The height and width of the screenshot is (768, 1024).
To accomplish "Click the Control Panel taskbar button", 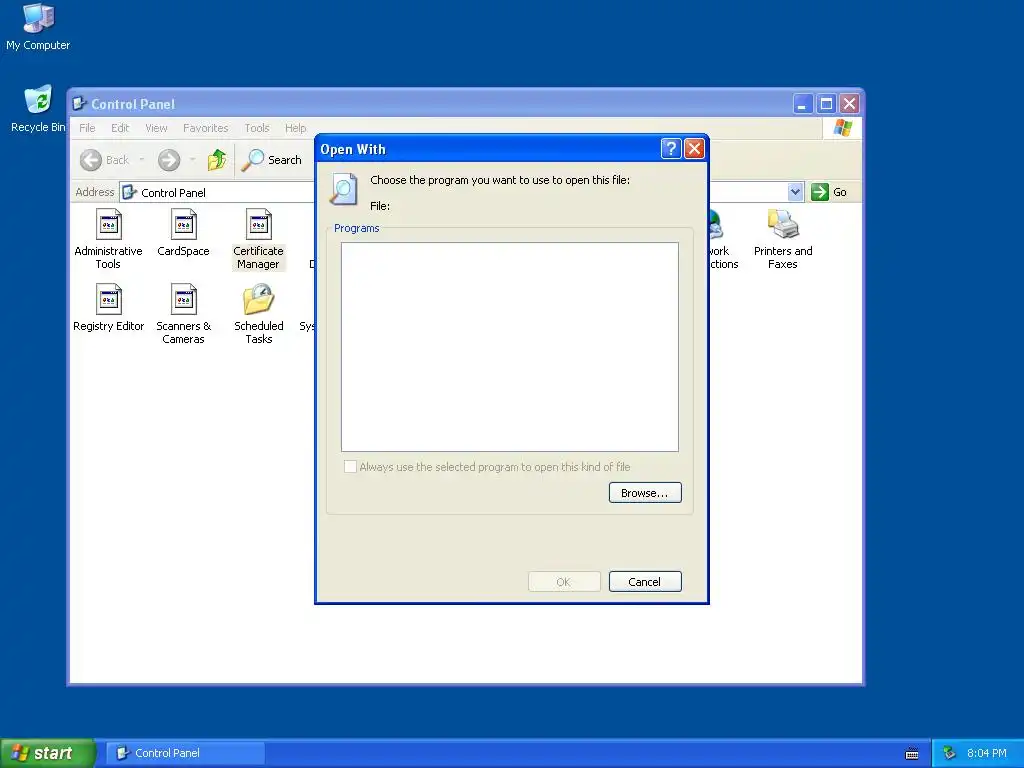I will pyautogui.click(x=186, y=753).
